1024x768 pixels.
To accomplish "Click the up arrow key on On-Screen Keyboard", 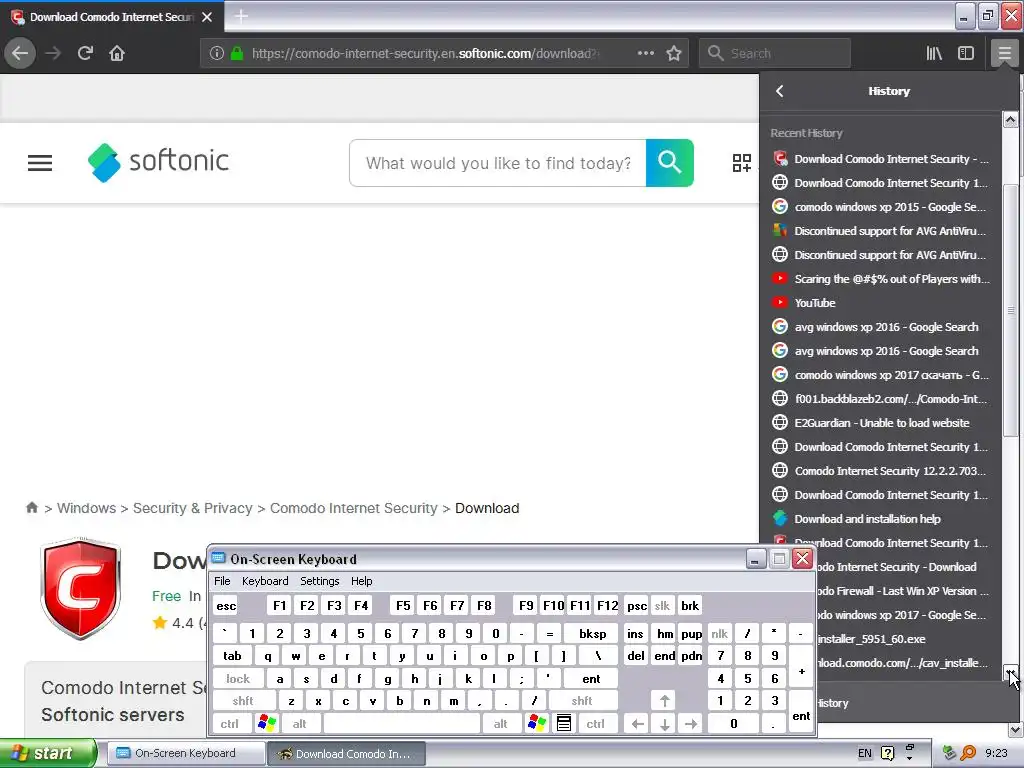I will pos(665,701).
